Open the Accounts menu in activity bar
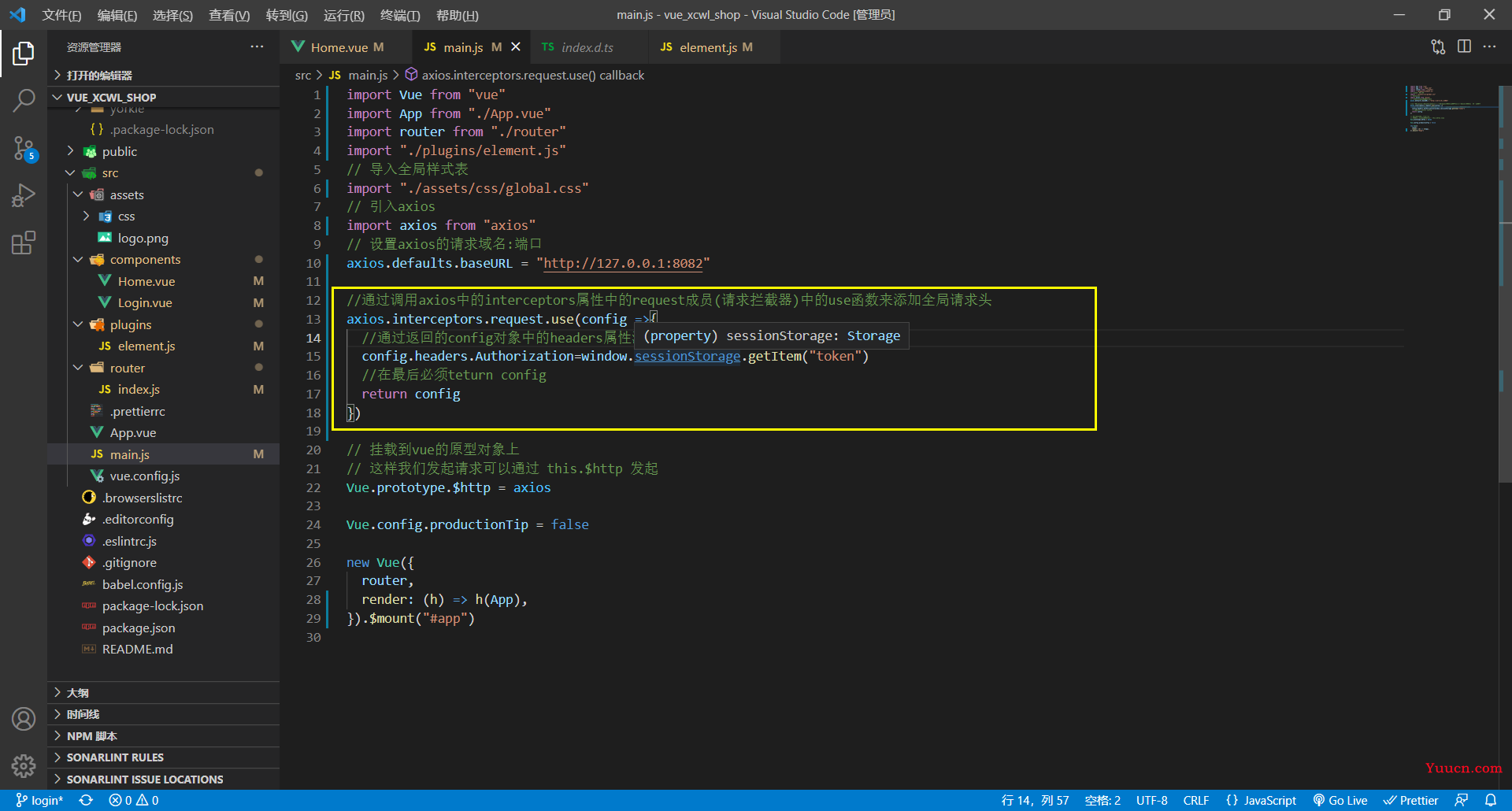This screenshot has height=811, width=1512. 24,719
